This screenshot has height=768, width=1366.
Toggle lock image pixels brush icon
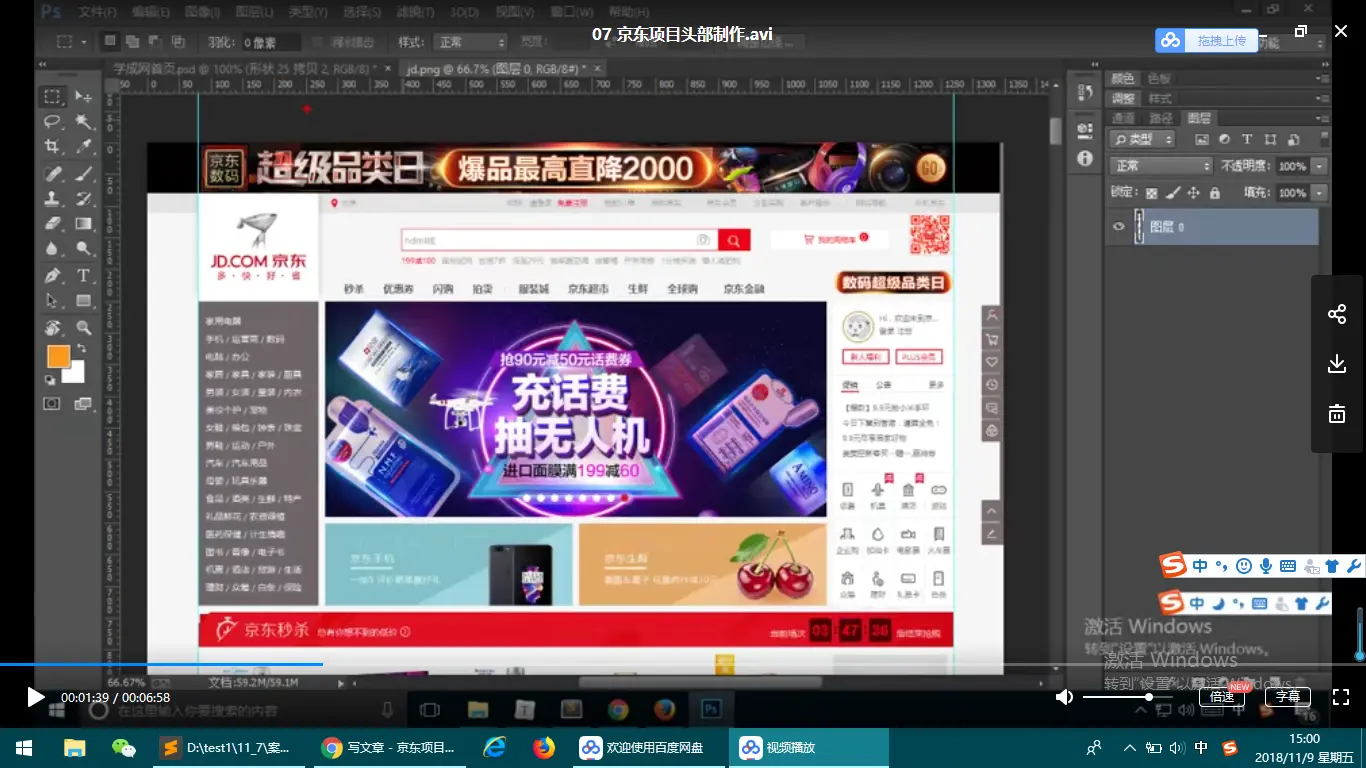1174,193
